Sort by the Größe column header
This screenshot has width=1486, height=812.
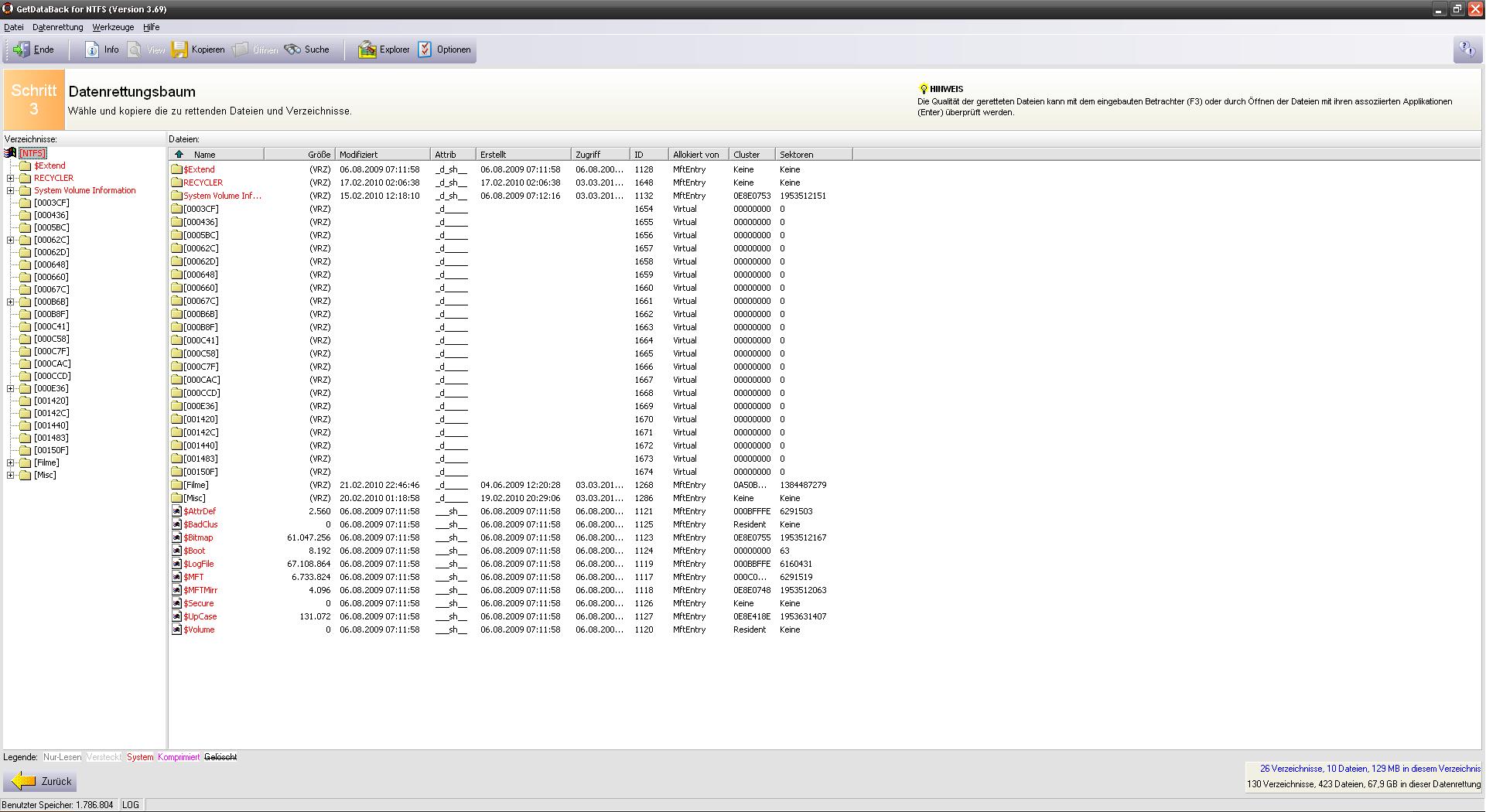pyautogui.click(x=299, y=155)
